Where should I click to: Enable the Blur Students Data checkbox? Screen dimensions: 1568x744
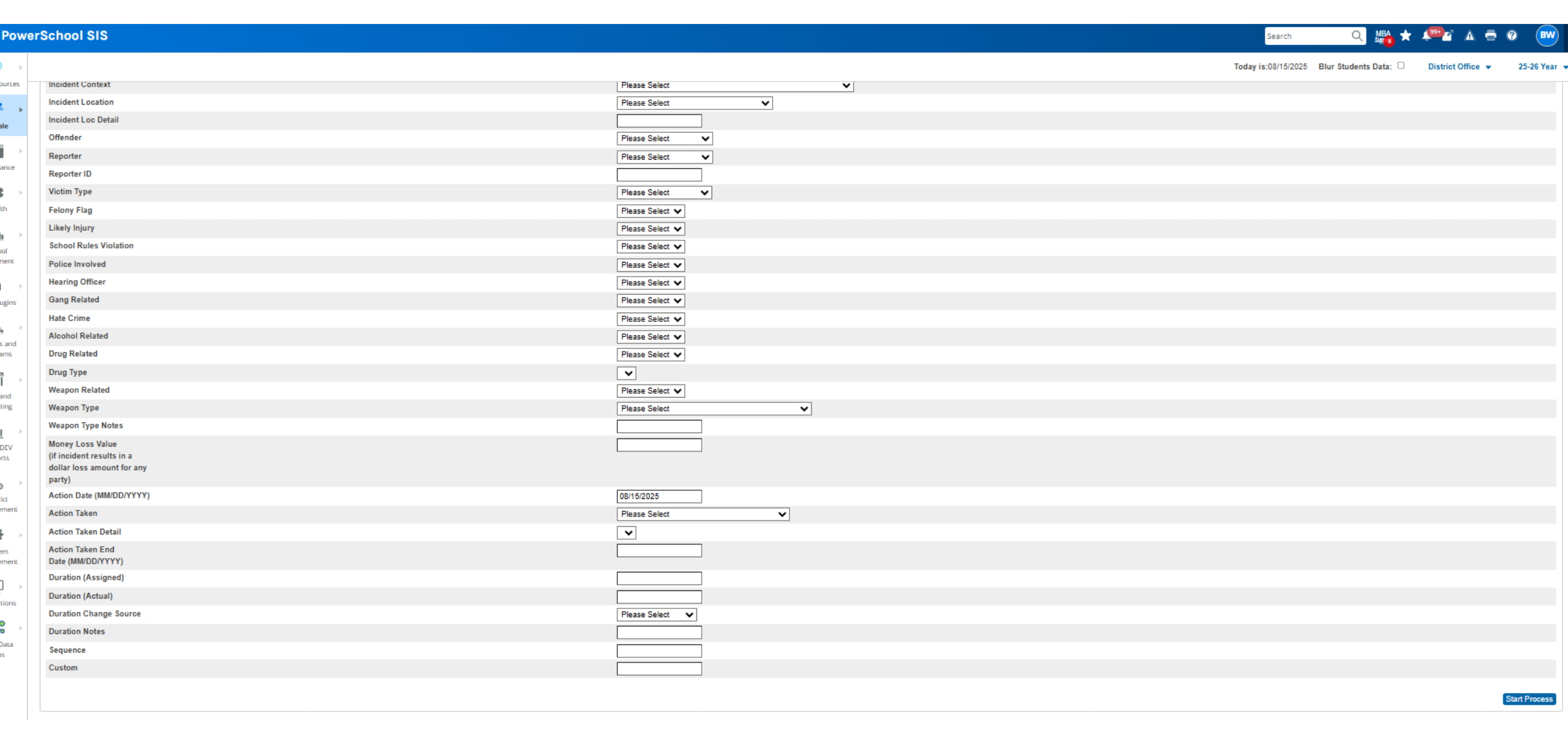coord(1401,66)
